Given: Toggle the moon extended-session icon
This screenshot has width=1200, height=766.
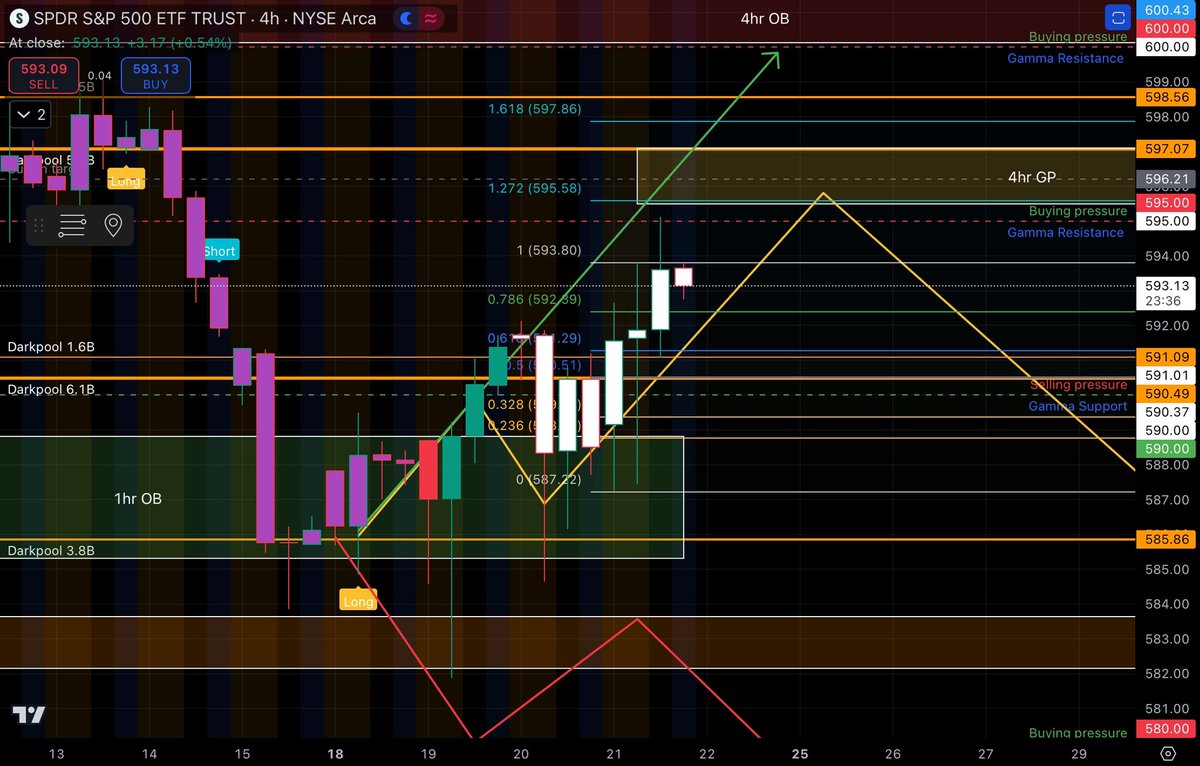Looking at the screenshot, I should tap(407, 18).
